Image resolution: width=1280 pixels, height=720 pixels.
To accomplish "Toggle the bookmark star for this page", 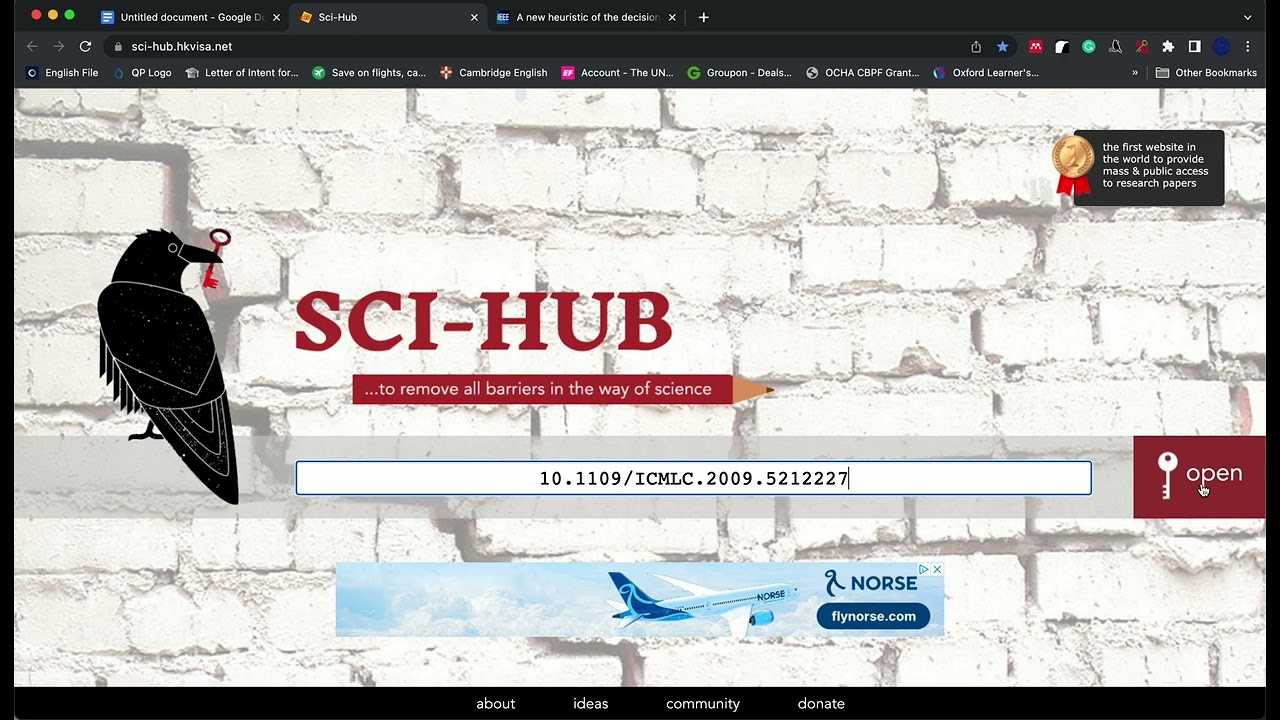I will coord(1002,46).
